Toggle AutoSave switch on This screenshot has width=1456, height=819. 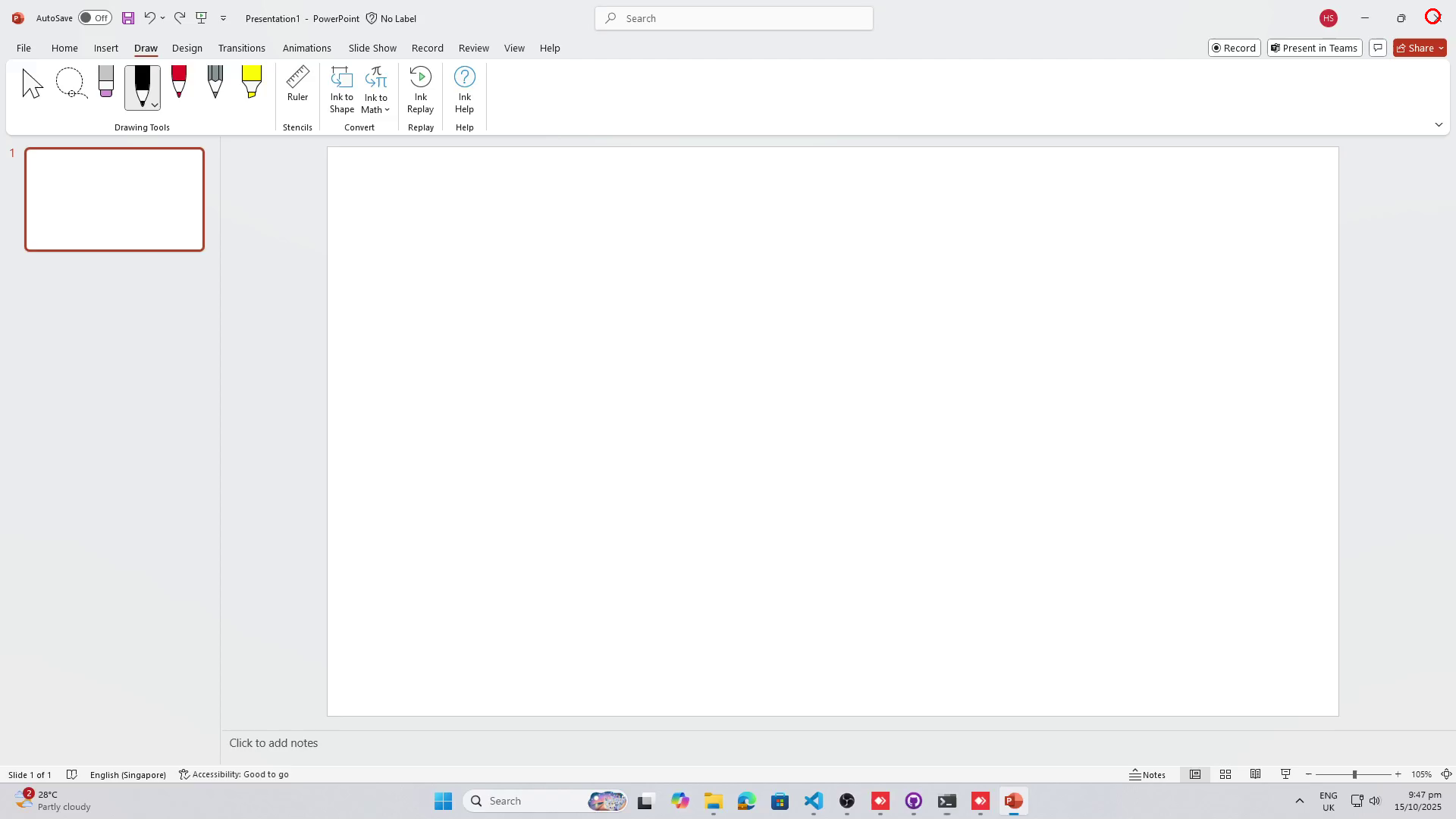point(95,18)
